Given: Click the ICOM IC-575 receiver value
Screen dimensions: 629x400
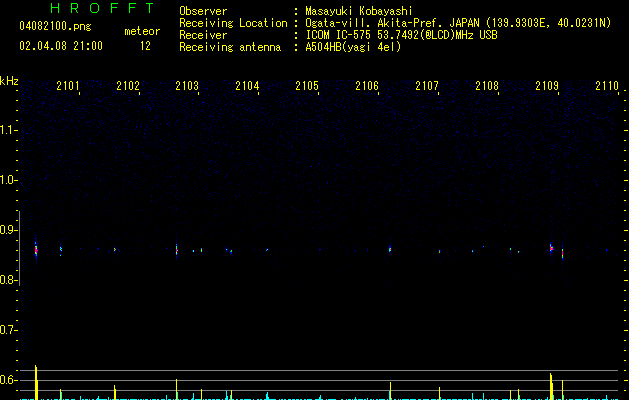Looking at the screenshot, I should pos(401,35).
